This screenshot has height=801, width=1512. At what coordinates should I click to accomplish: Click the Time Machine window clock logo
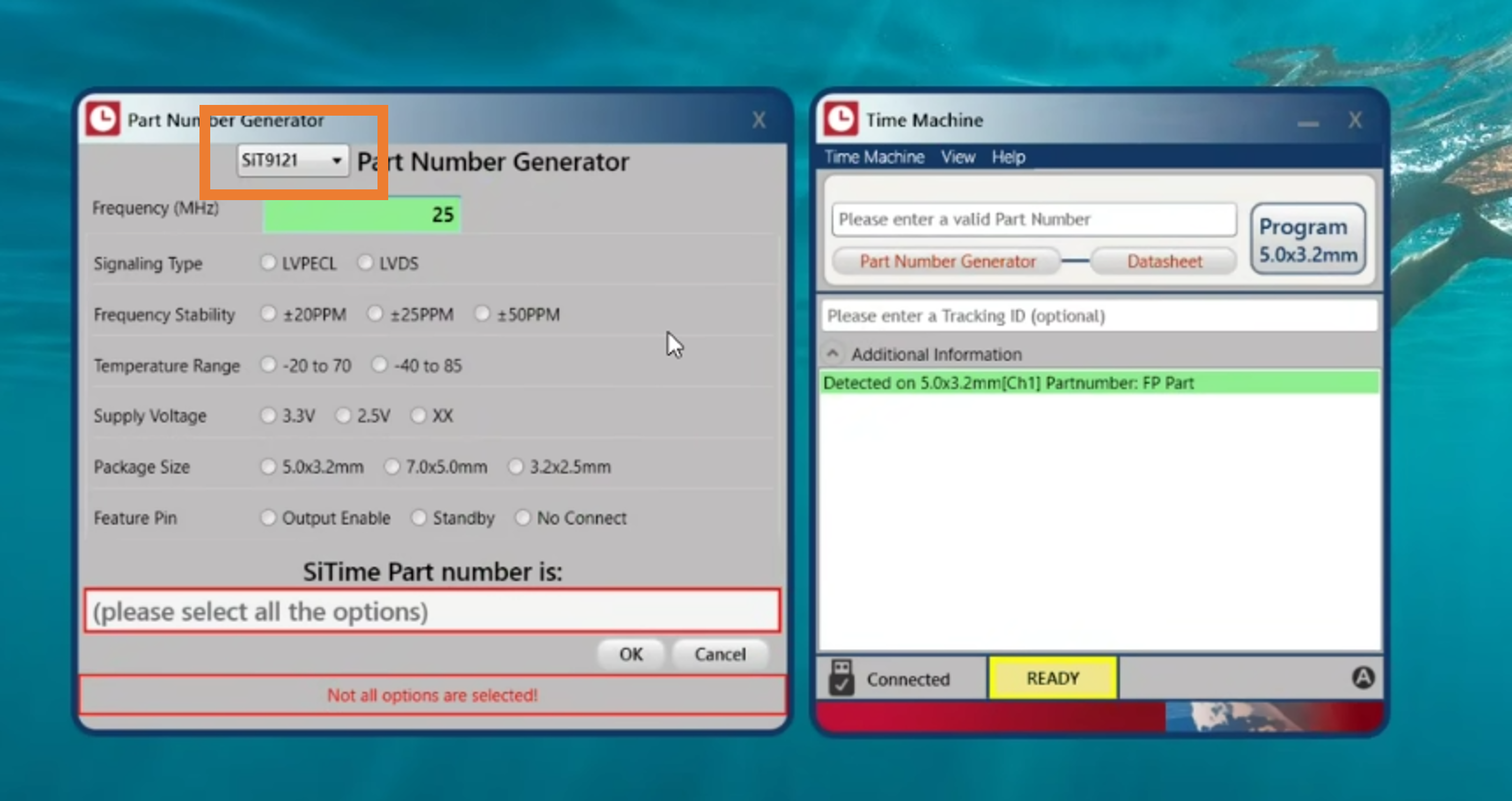coord(841,119)
